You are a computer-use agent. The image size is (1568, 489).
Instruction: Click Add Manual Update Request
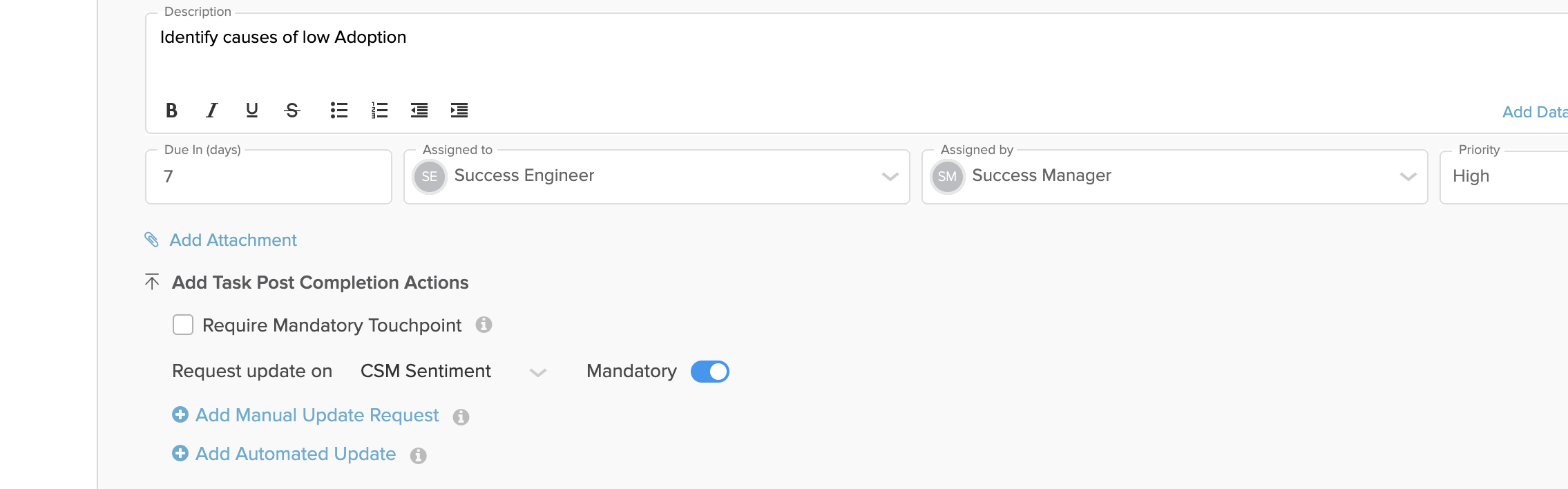[317, 415]
